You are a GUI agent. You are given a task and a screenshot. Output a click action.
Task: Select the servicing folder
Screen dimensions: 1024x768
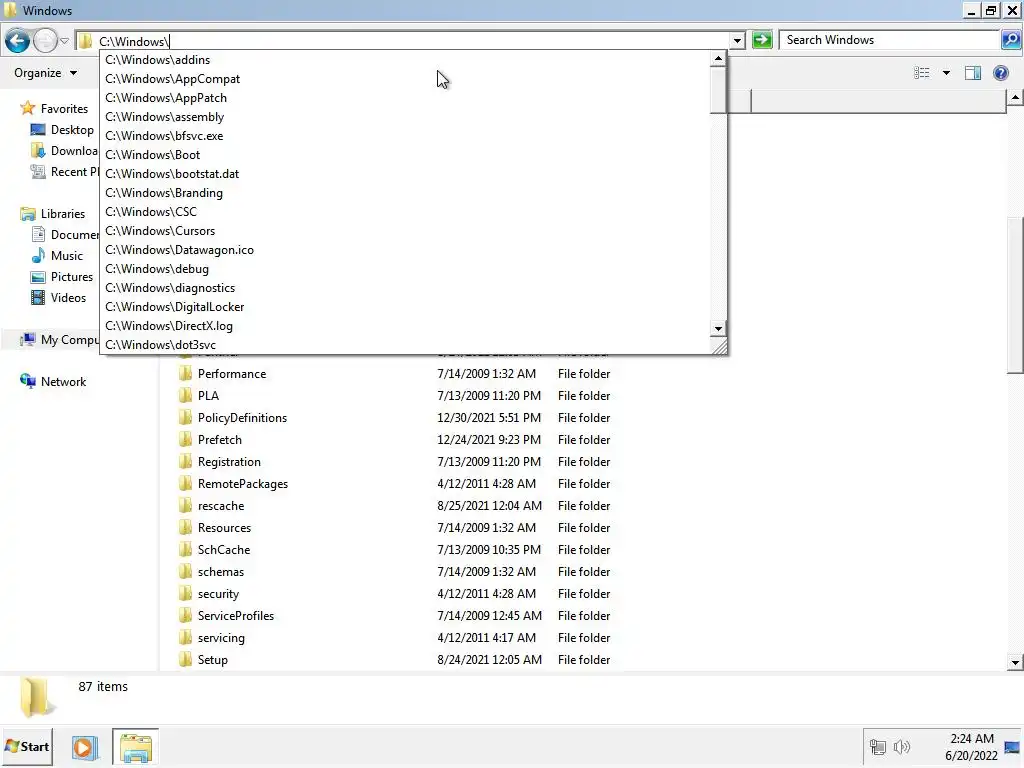pos(221,637)
